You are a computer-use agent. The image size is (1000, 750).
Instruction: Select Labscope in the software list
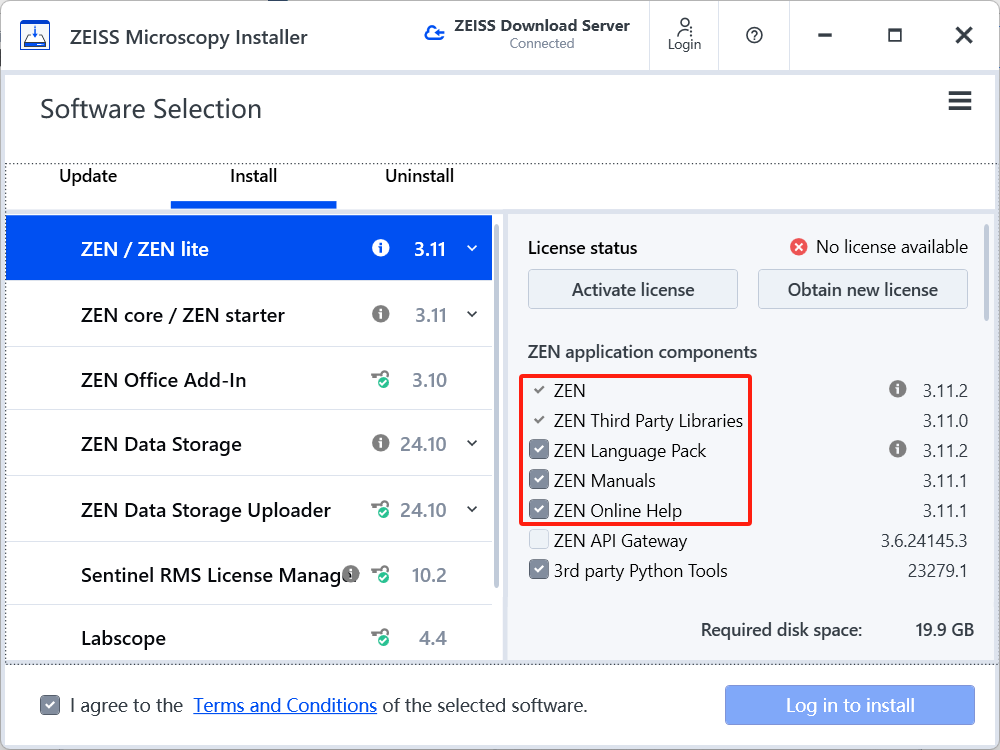[x=249, y=633]
